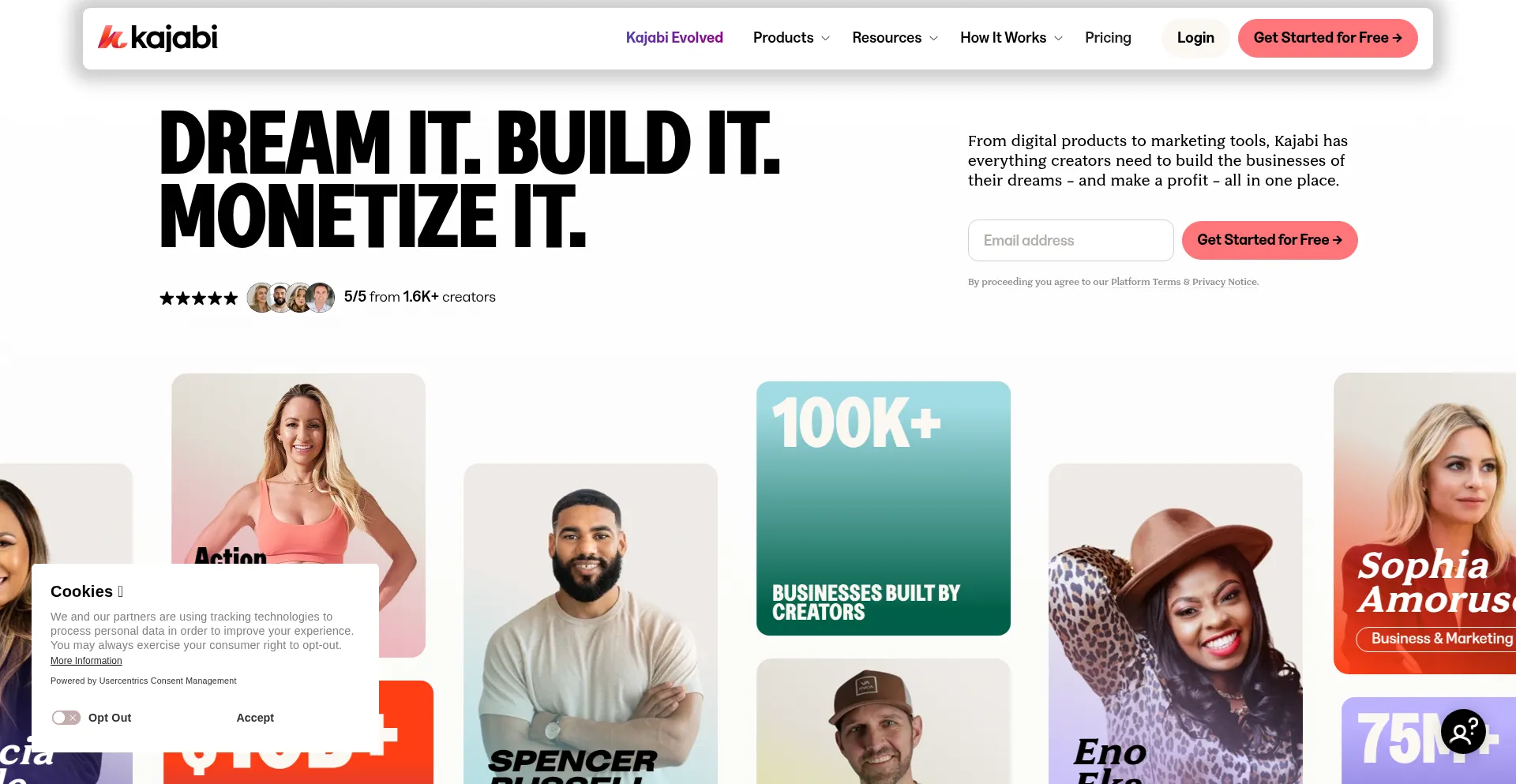Expand the Products dropdown chevron
The height and width of the screenshot is (784, 1516).
[826, 38]
